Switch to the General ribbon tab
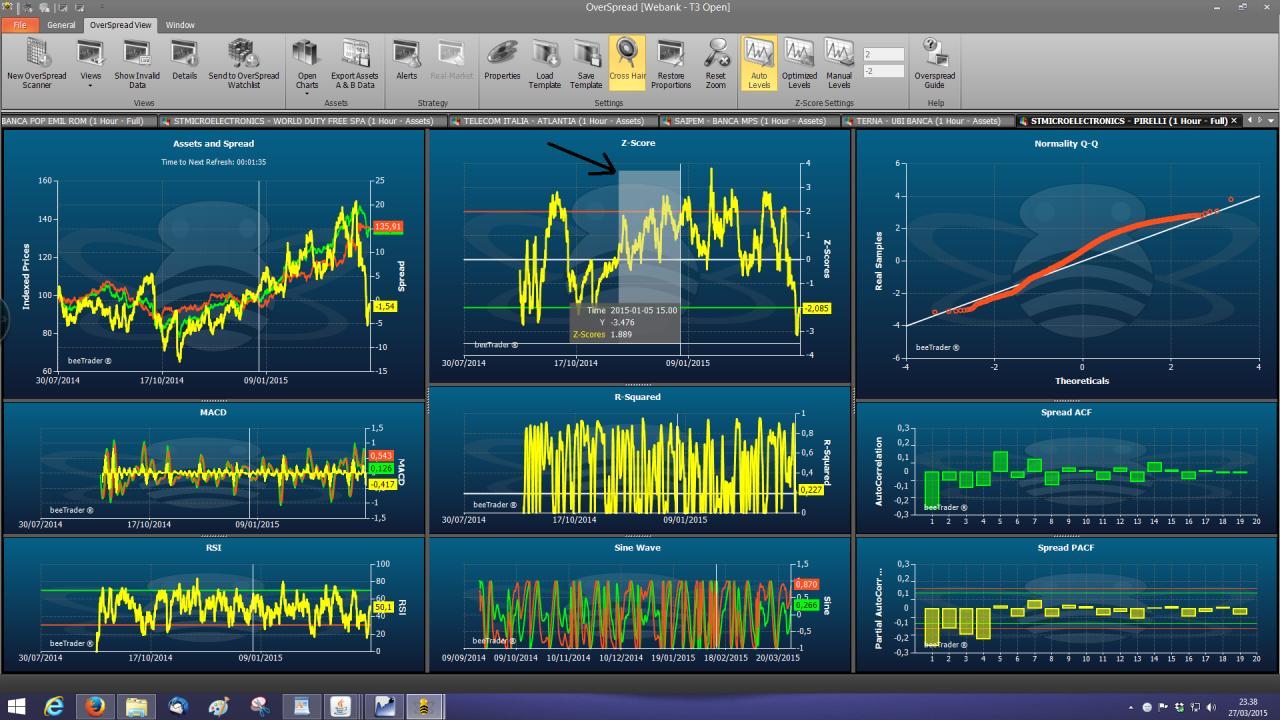Image resolution: width=1280 pixels, height=720 pixels. 61,25
